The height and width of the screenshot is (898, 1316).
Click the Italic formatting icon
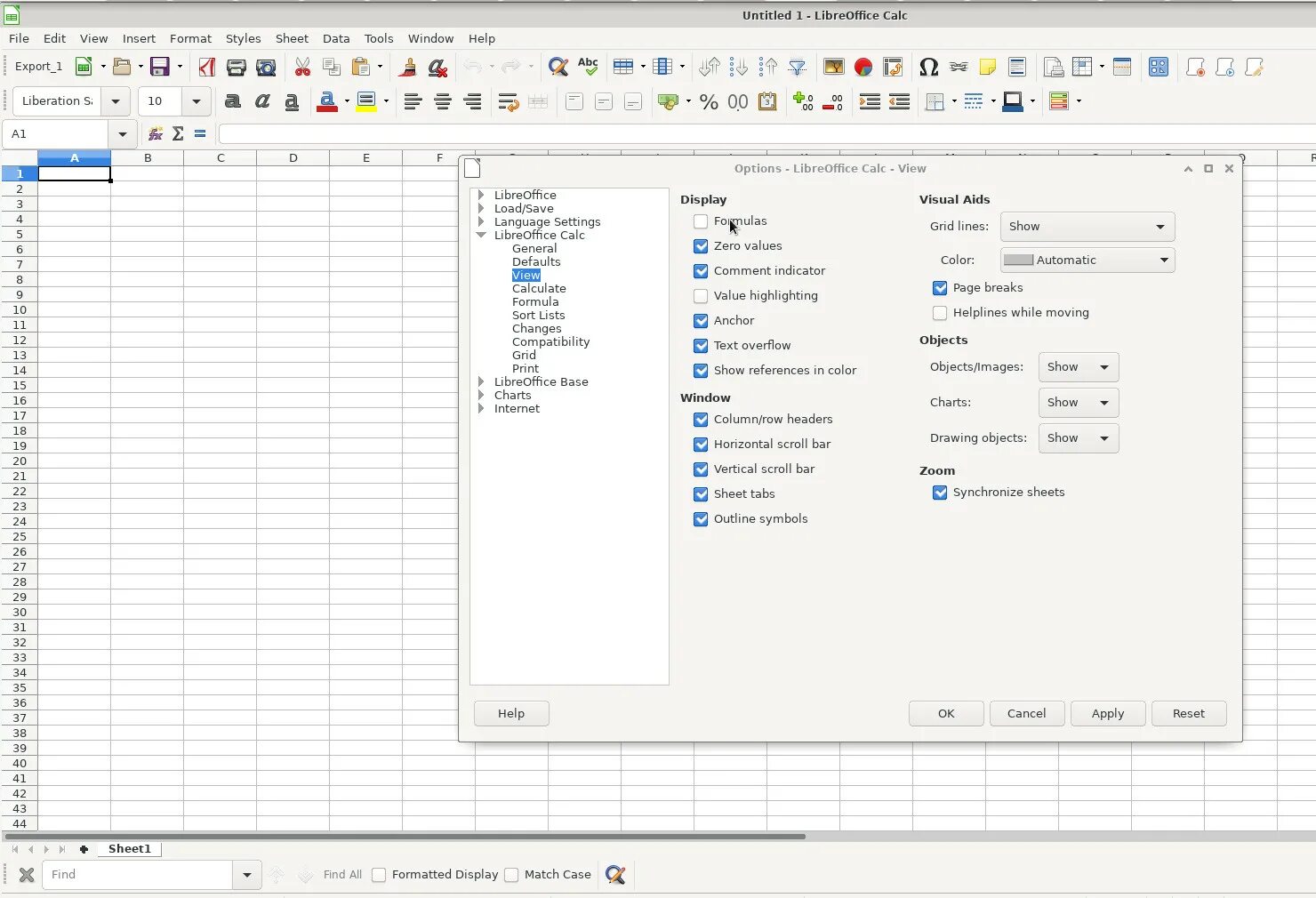tap(262, 101)
